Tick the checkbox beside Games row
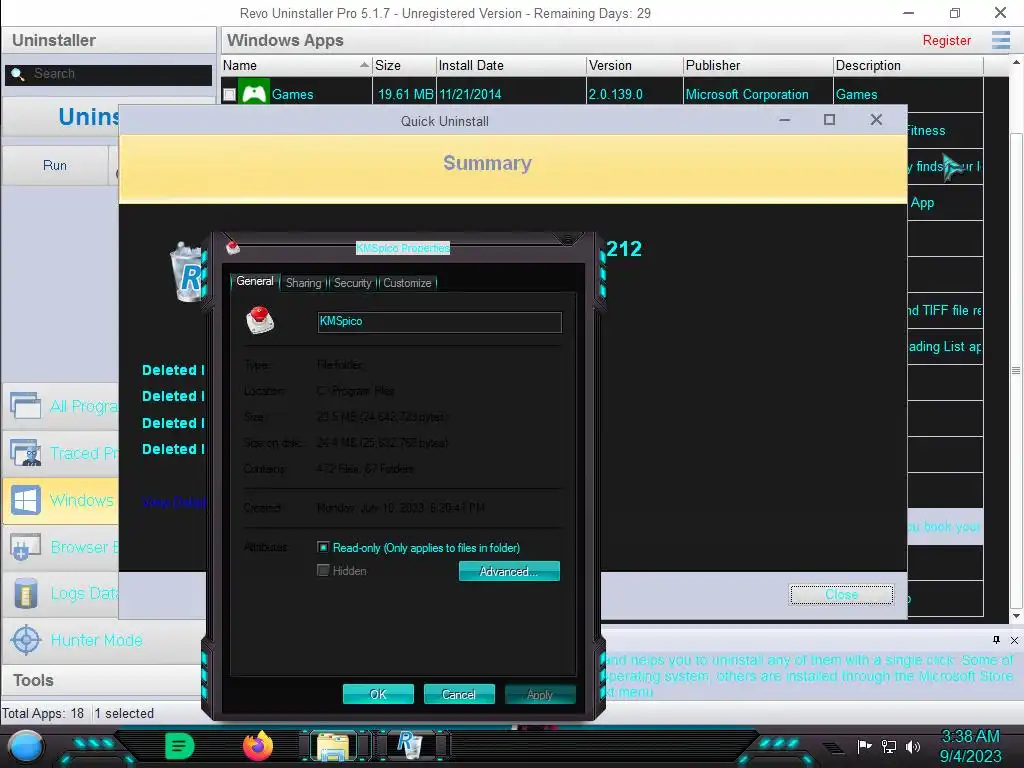 click(229, 94)
